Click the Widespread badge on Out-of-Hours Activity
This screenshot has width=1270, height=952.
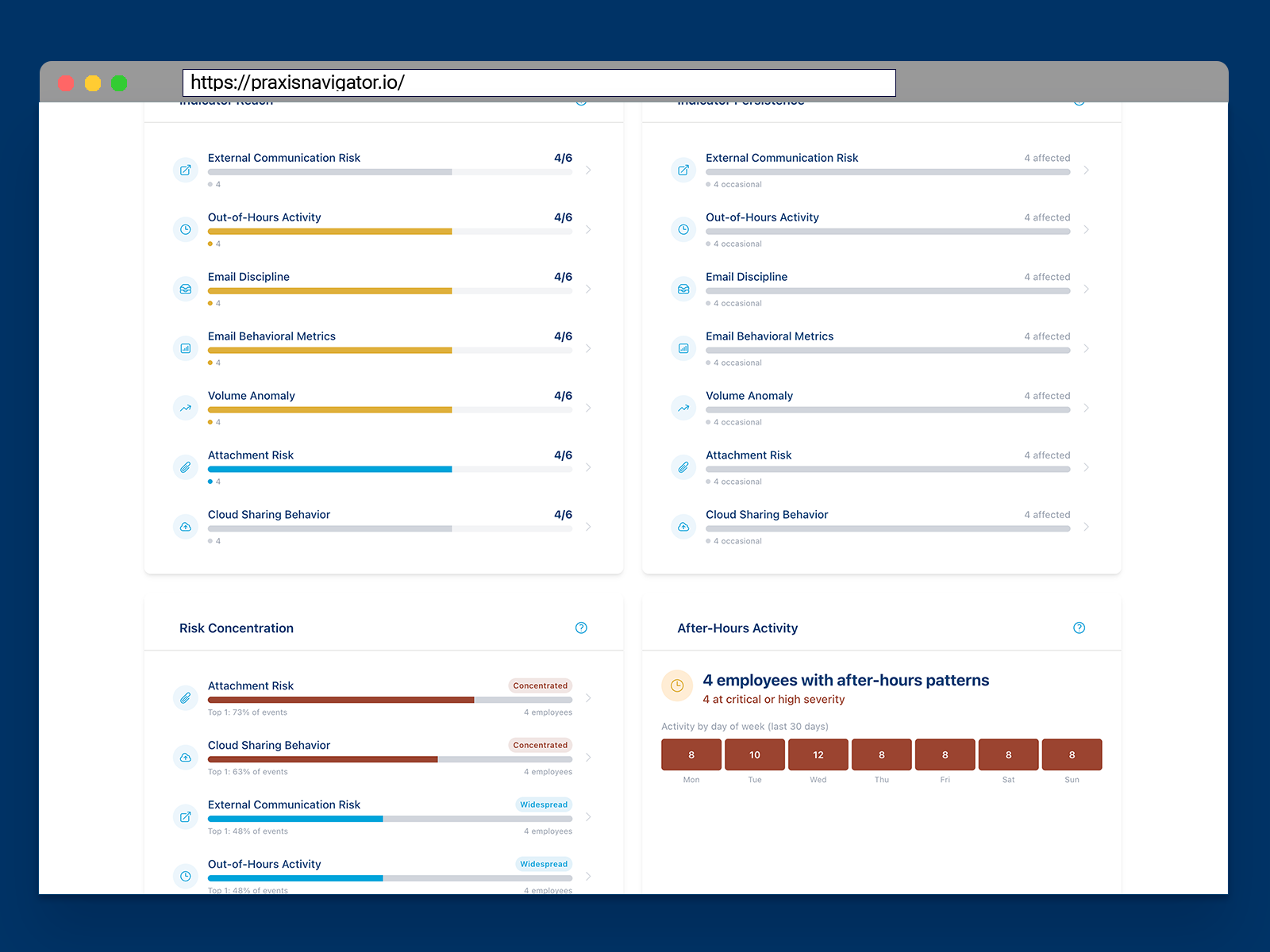[544, 864]
